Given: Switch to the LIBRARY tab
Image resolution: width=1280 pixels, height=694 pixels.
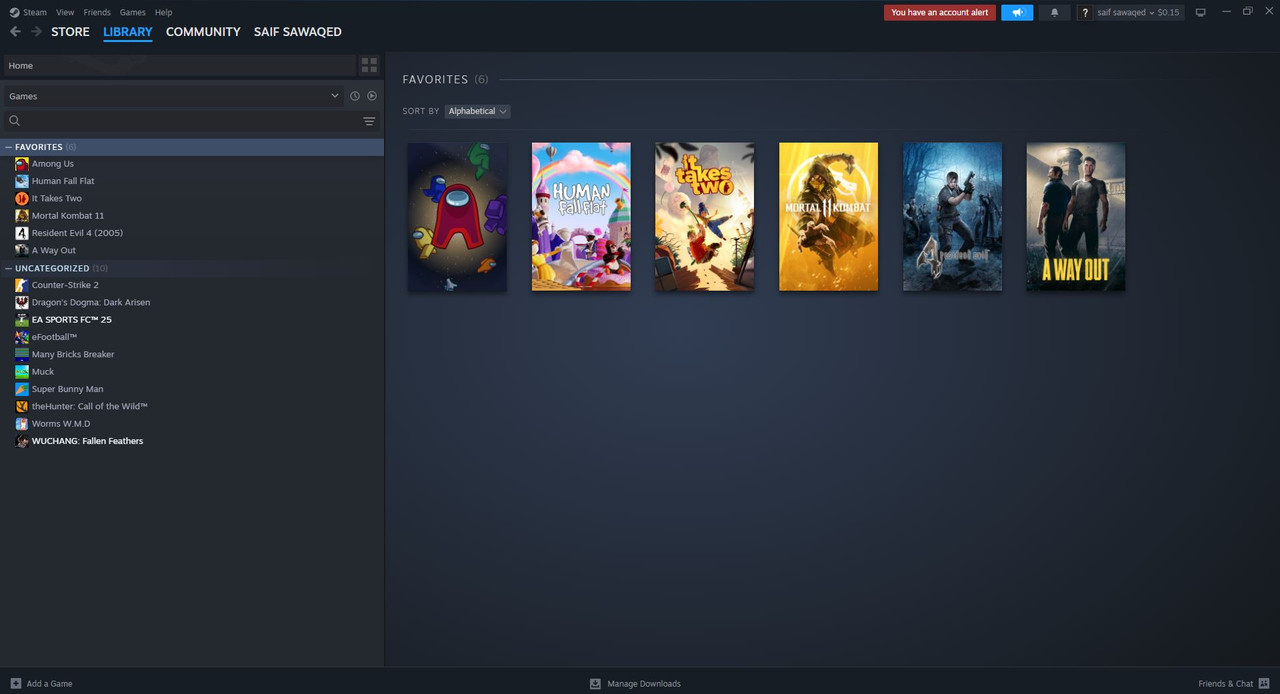Looking at the screenshot, I should 128,32.
